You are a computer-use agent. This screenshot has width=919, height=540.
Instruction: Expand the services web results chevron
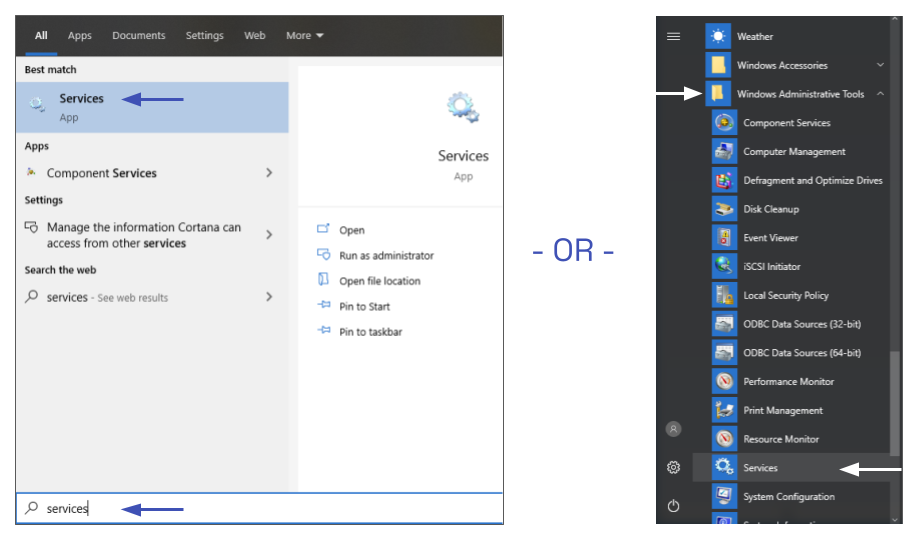[x=269, y=297]
